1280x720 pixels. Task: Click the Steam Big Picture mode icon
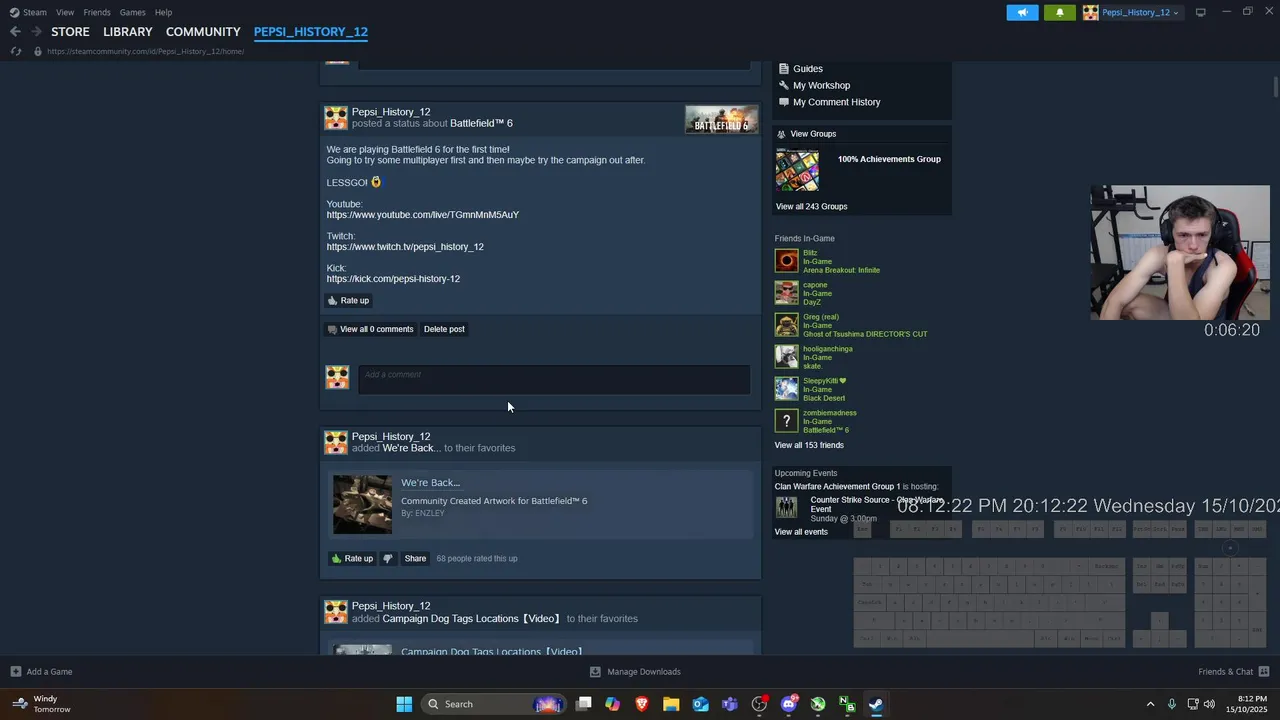tap(1201, 12)
